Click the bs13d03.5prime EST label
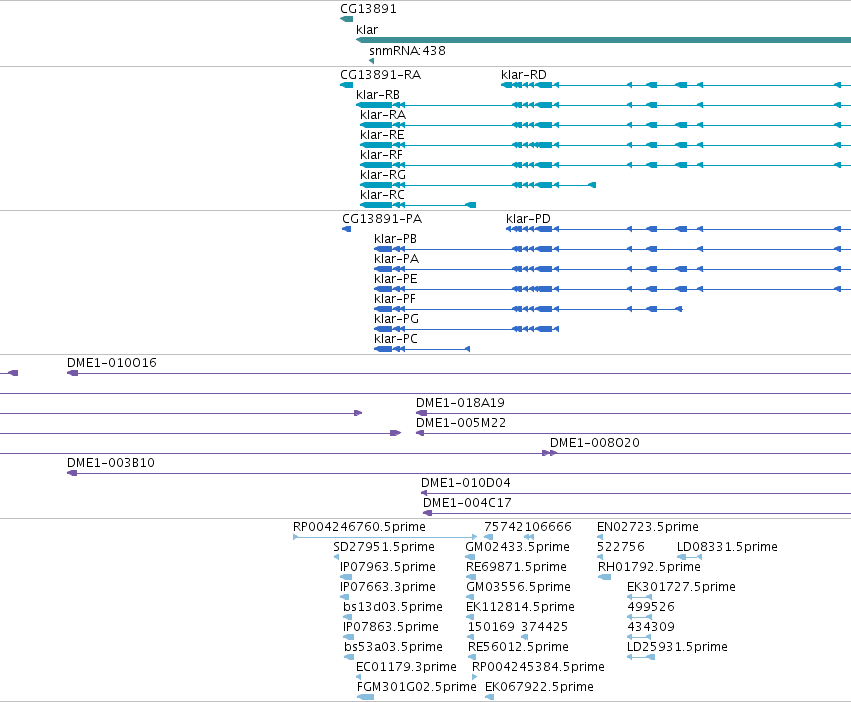Image resolution: width=851 pixels, height=702 pixels. click(x=393, y=607)
